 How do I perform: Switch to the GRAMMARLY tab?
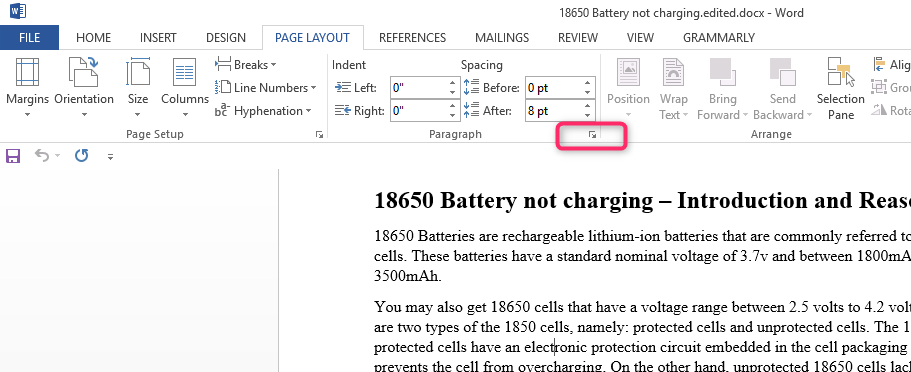tap(719, 38)
